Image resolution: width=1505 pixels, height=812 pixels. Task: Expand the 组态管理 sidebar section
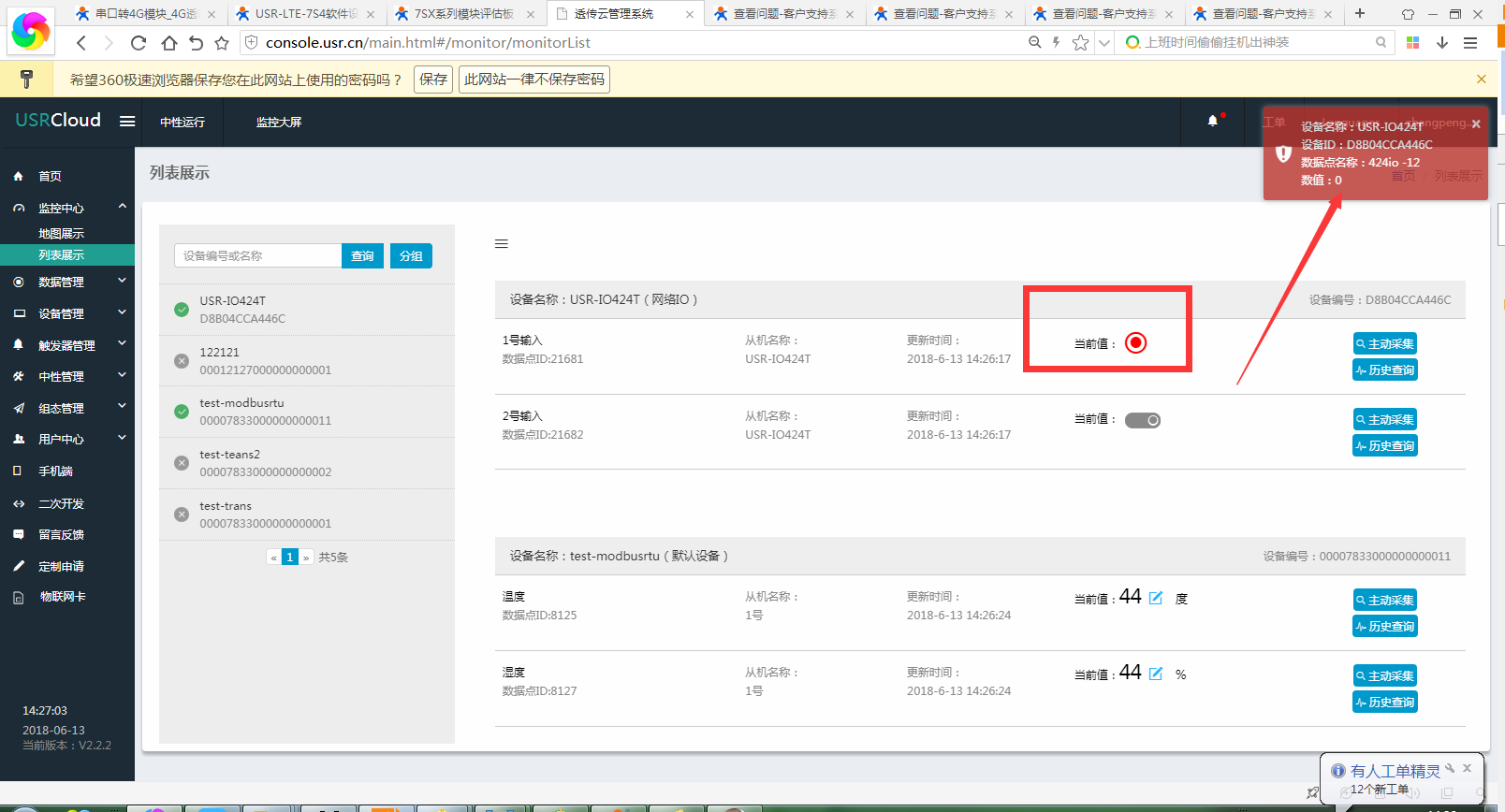122,407
